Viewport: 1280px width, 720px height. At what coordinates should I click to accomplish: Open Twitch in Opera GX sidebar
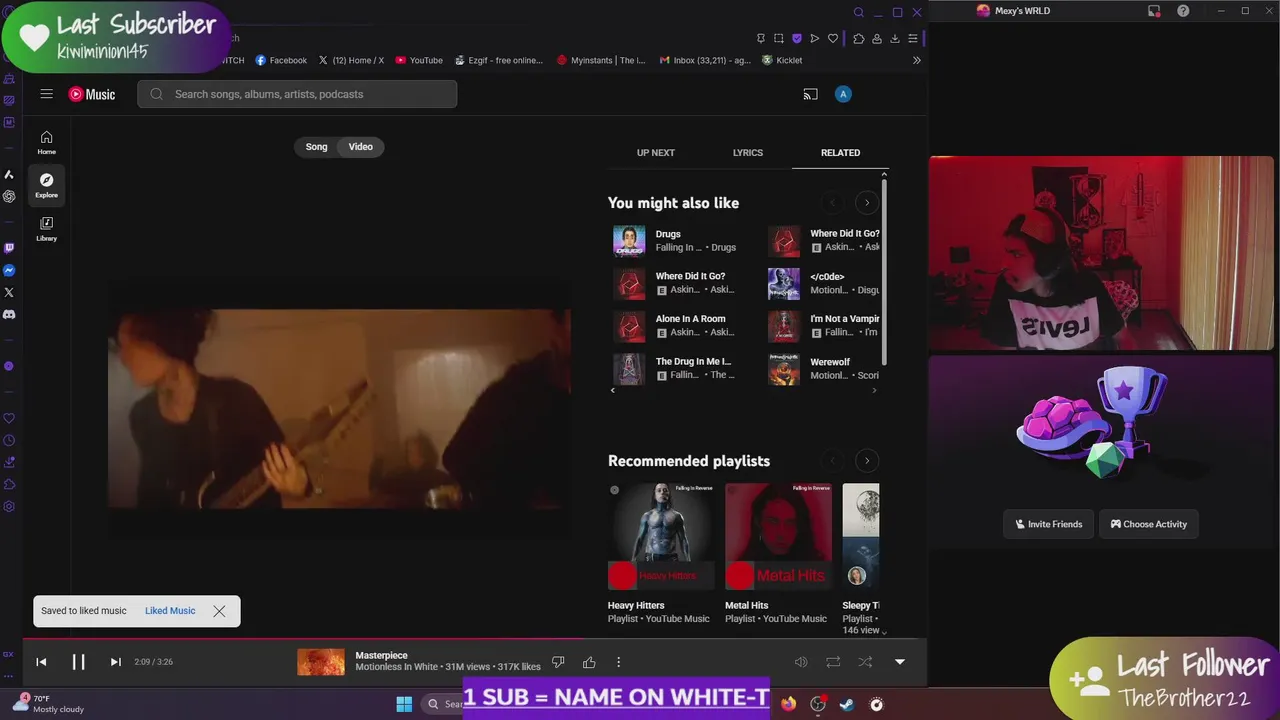[9, 248]
